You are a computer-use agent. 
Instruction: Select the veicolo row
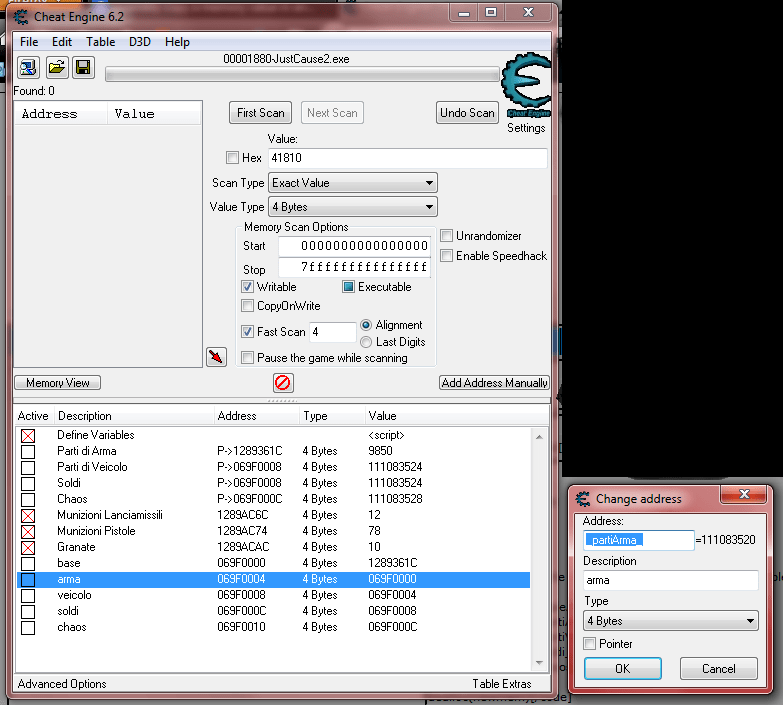pyautogui.click(x=273, y=595)
